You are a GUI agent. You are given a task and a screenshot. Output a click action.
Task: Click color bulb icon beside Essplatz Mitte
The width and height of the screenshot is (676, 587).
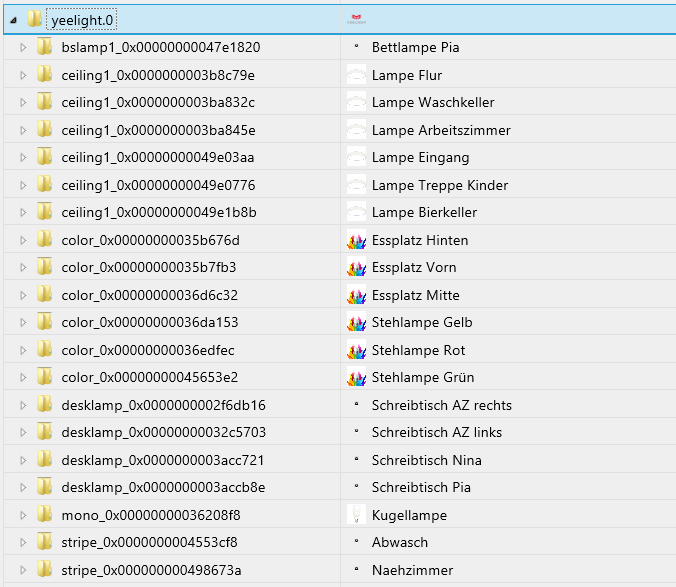pyautogui.click(x=357, y=296)
